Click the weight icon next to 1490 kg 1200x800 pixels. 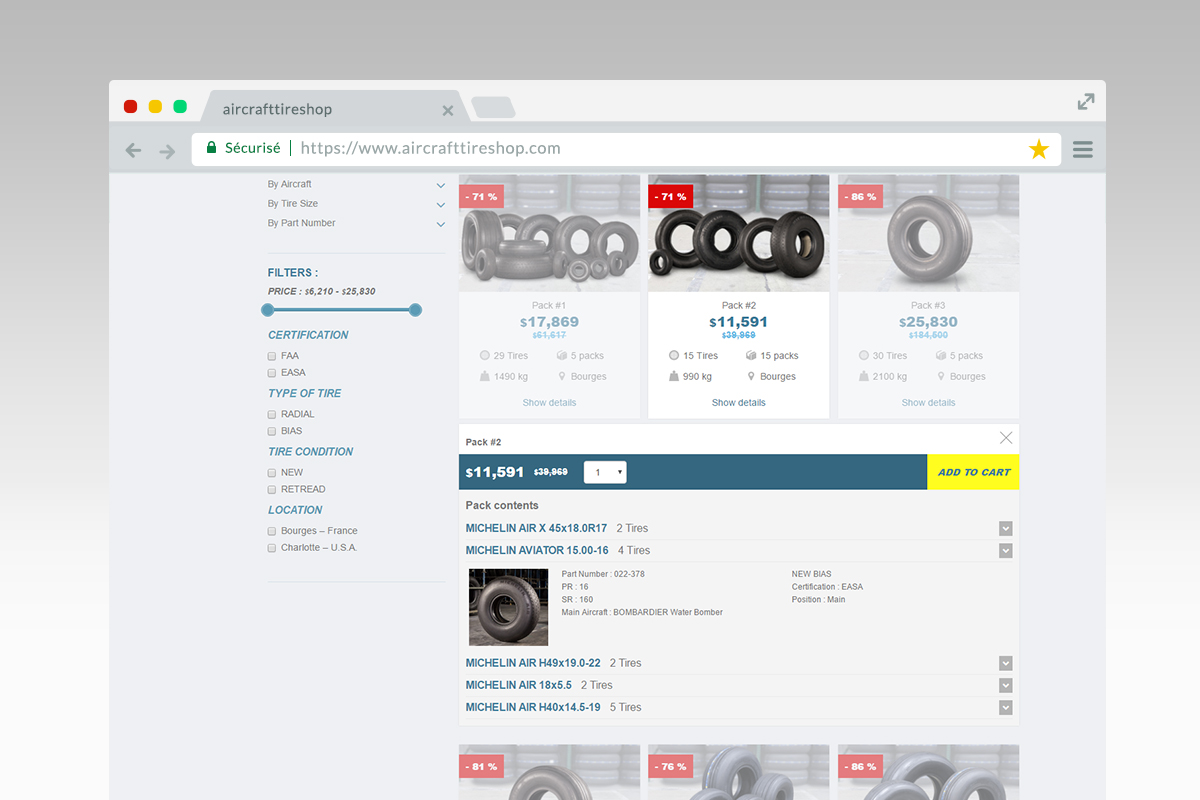(x=485, y=377)
